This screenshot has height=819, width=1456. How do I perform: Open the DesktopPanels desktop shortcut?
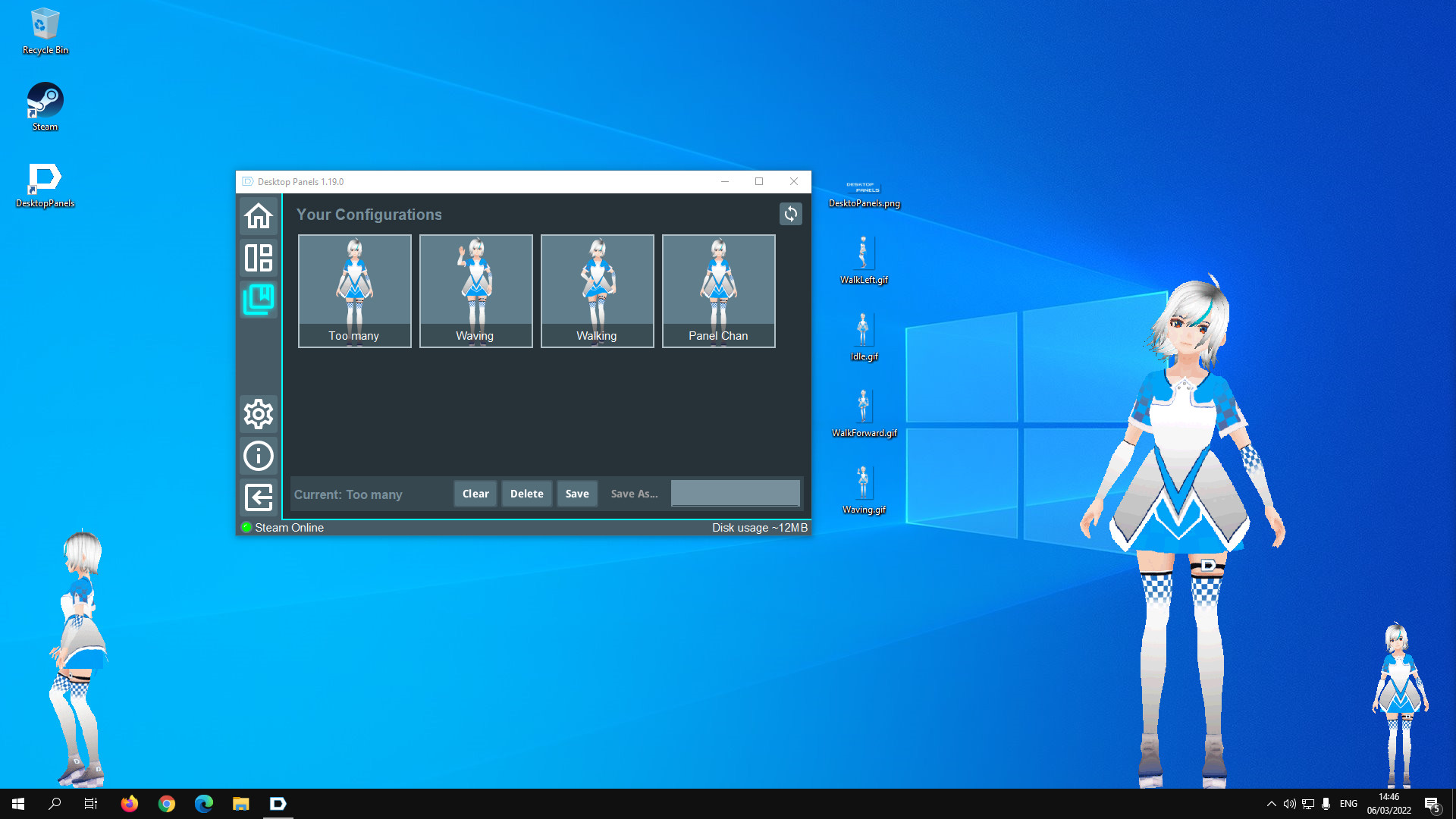pyautogui.click(x=44, y=178)
